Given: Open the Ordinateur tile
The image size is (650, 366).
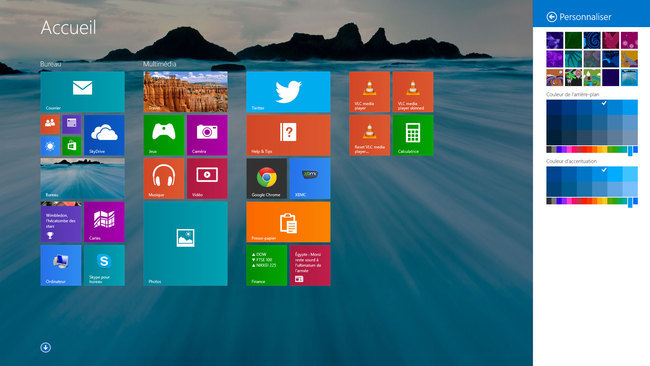Looking at the screenshot, I should [x=61, y=265].
